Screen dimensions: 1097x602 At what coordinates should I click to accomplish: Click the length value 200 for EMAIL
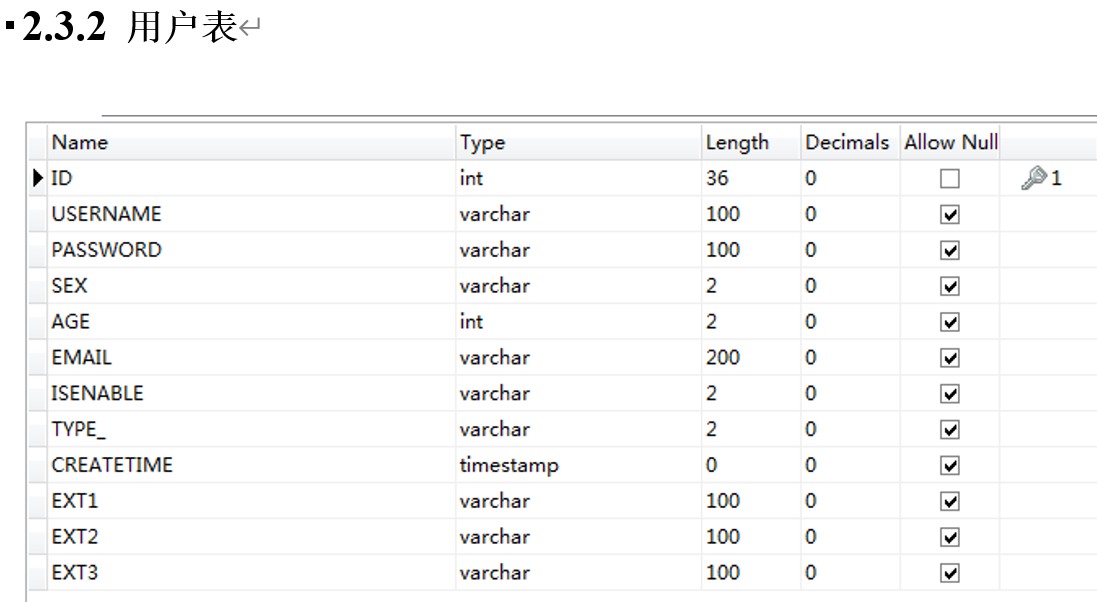coord(751,357)
